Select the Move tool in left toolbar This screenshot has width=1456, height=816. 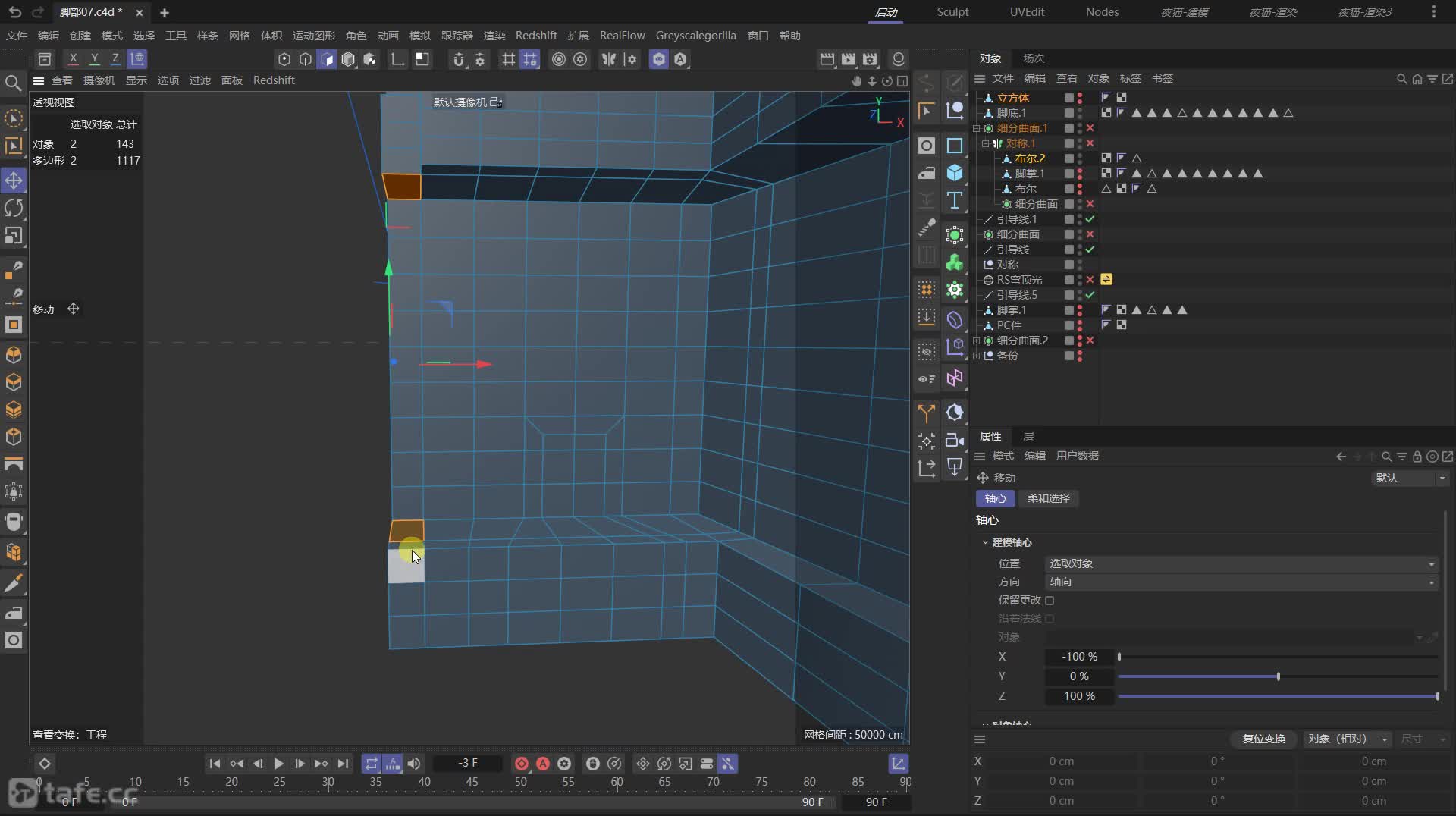[14, 180]
